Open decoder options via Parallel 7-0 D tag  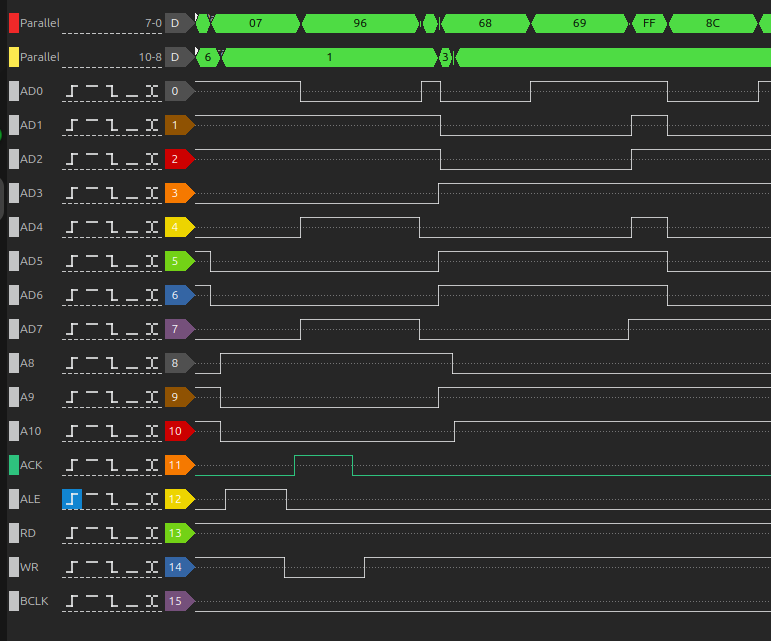(x=179, y=23)
